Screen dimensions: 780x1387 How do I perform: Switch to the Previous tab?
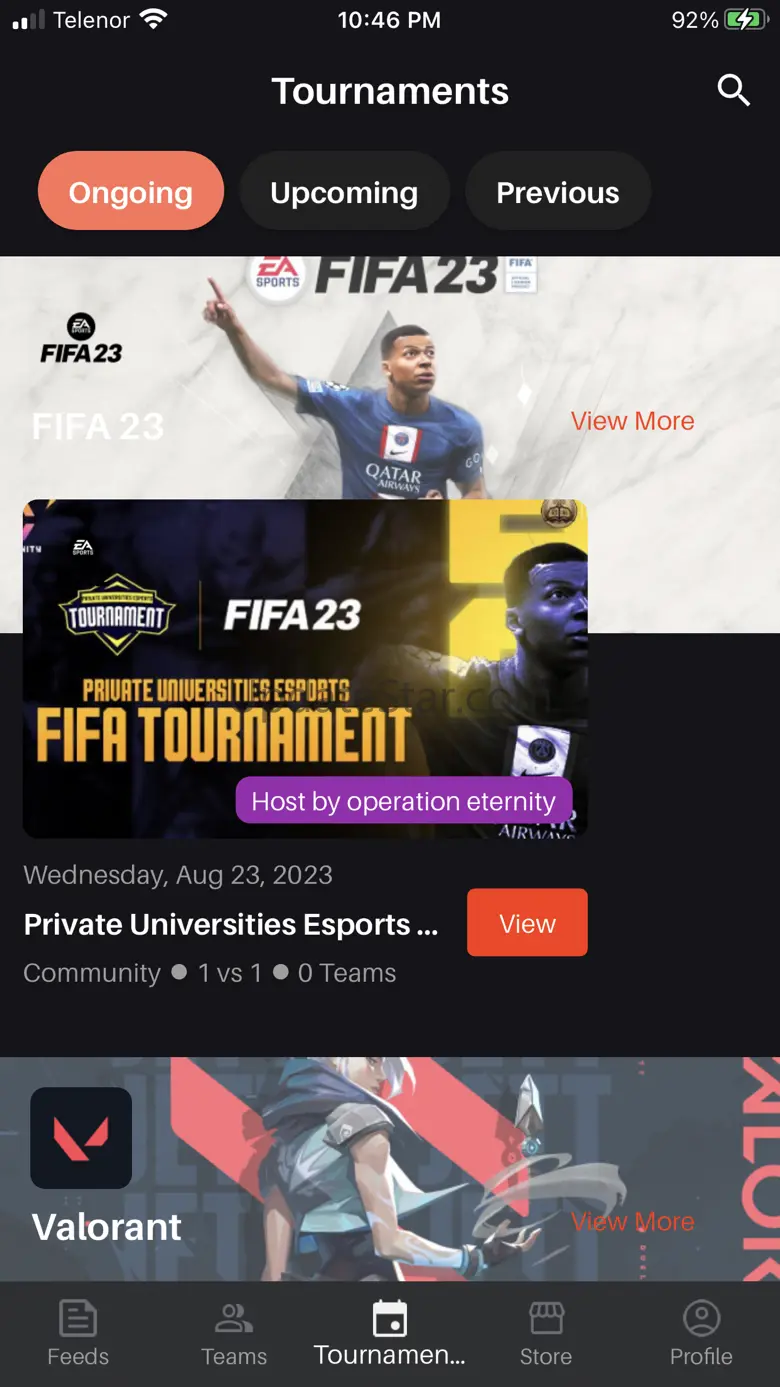click(x=558, y=192)
